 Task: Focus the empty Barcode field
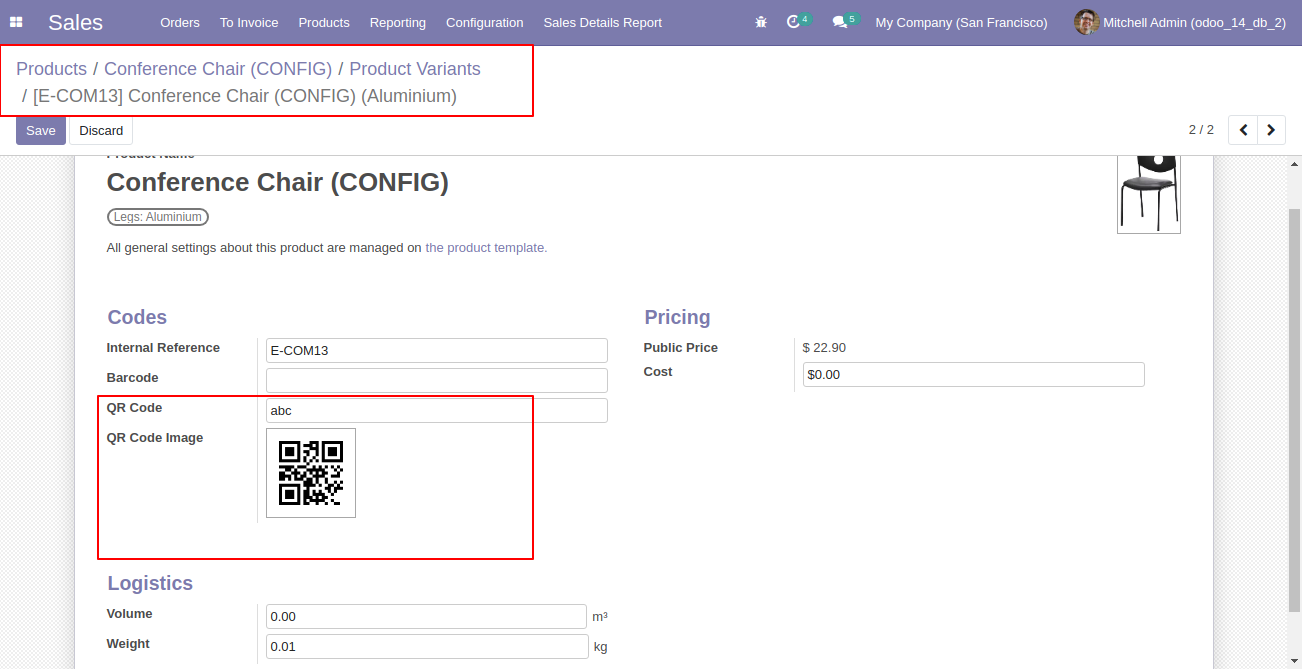(x=437, y=380)
